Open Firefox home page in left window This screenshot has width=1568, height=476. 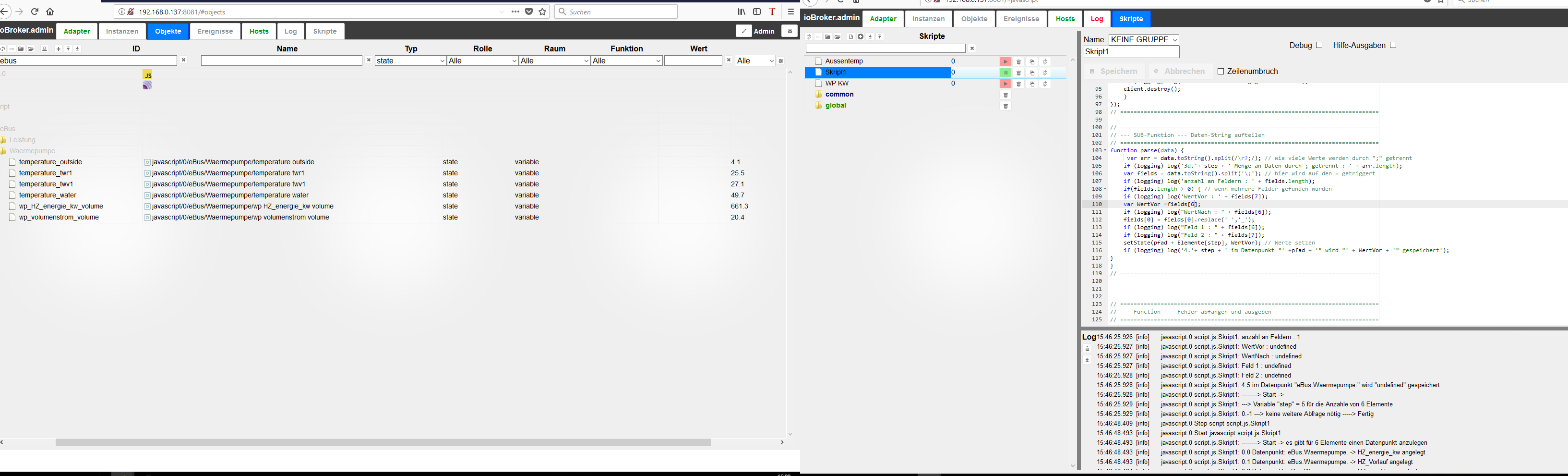(50, 12)
